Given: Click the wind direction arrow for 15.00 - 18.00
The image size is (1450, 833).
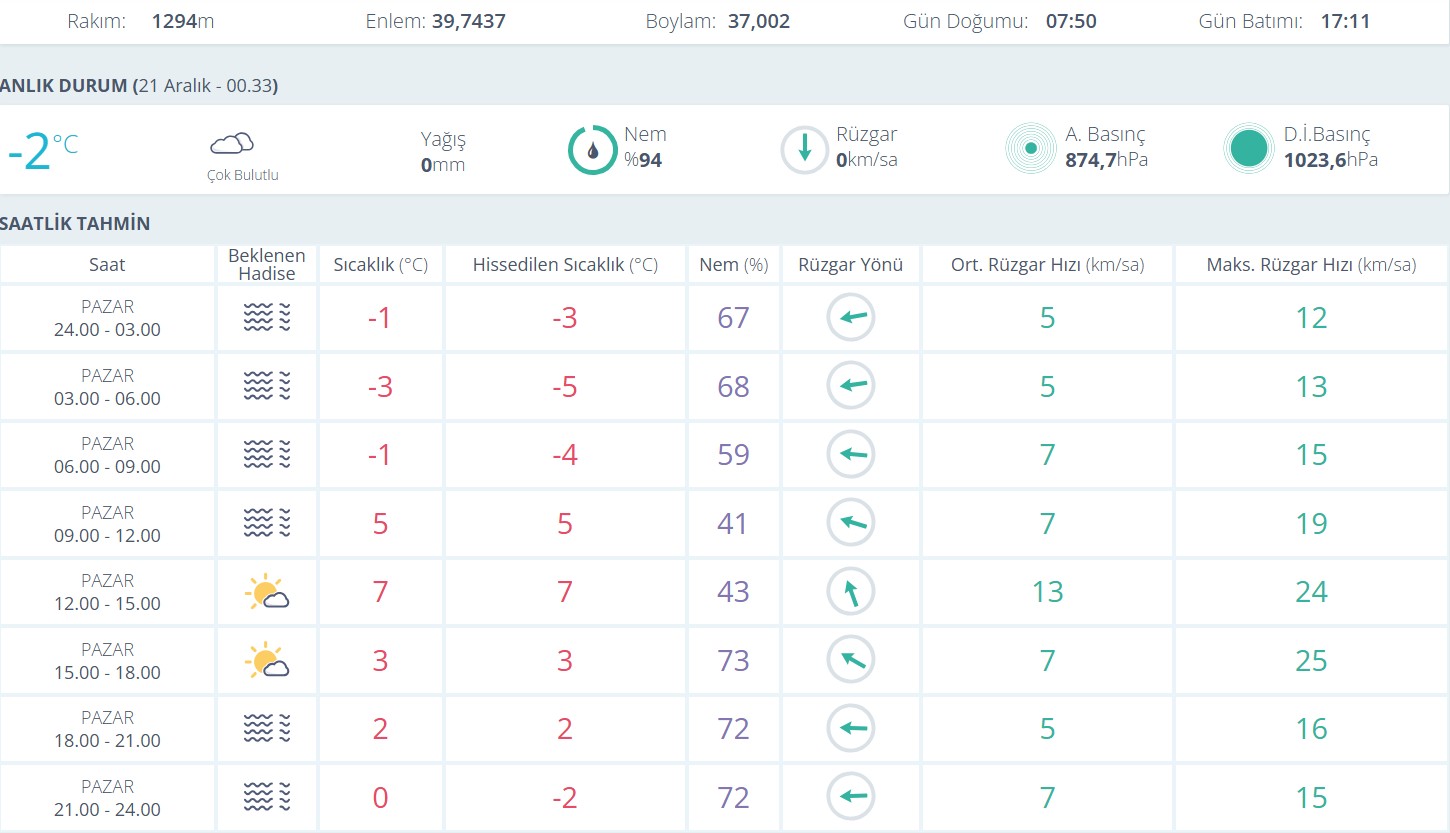Looking at the screenshot, I should [851, 661].
